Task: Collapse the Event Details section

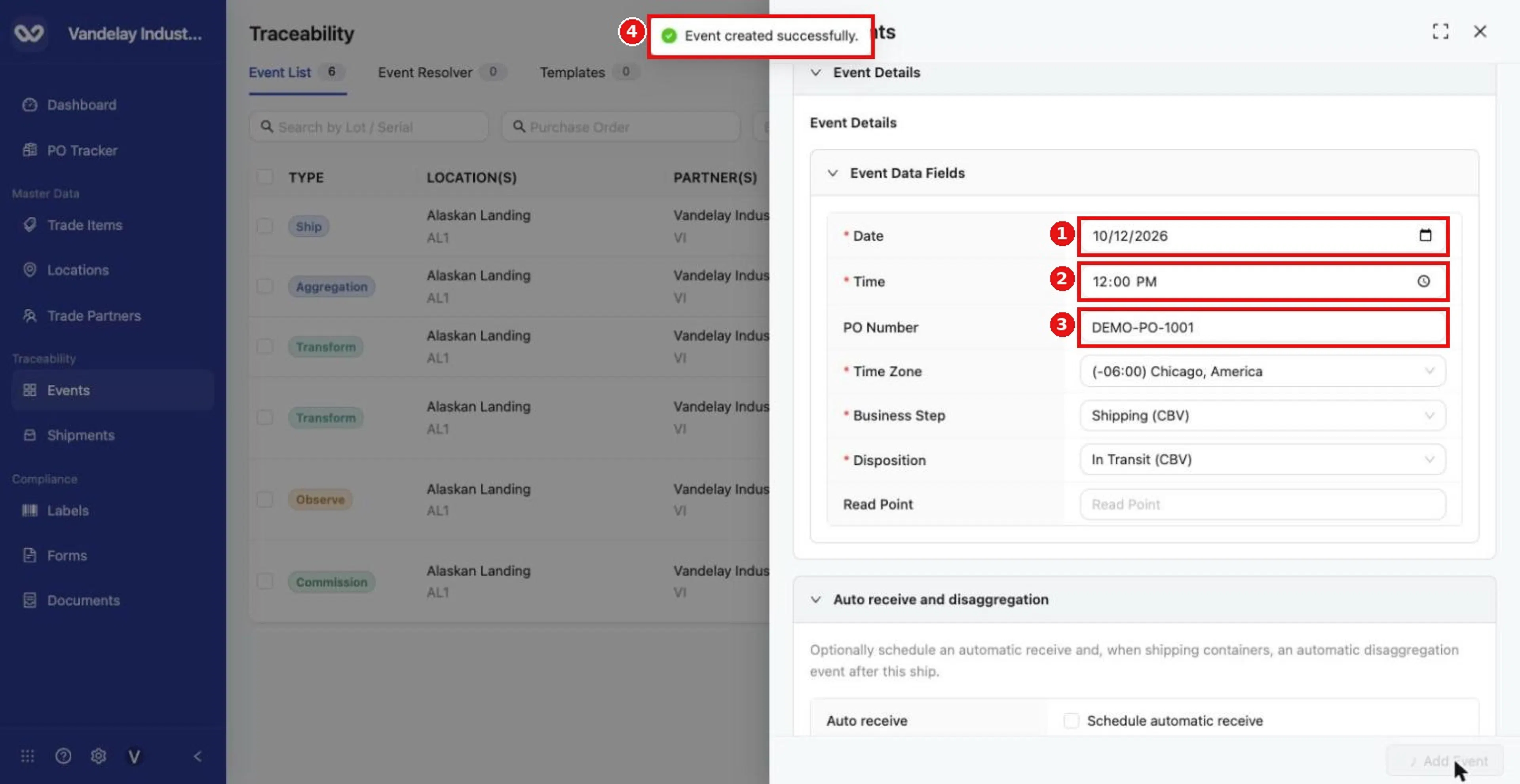Action: pos(815,72)
